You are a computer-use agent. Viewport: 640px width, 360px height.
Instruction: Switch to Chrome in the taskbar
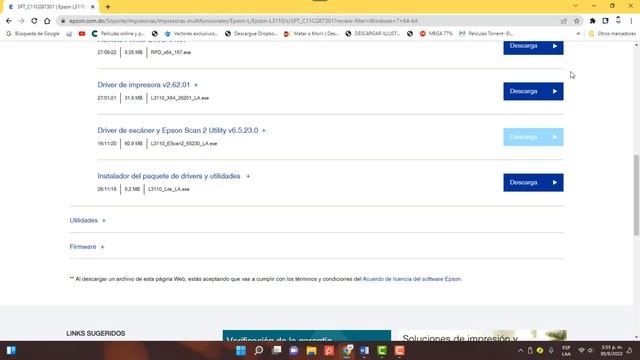[347, 351]
